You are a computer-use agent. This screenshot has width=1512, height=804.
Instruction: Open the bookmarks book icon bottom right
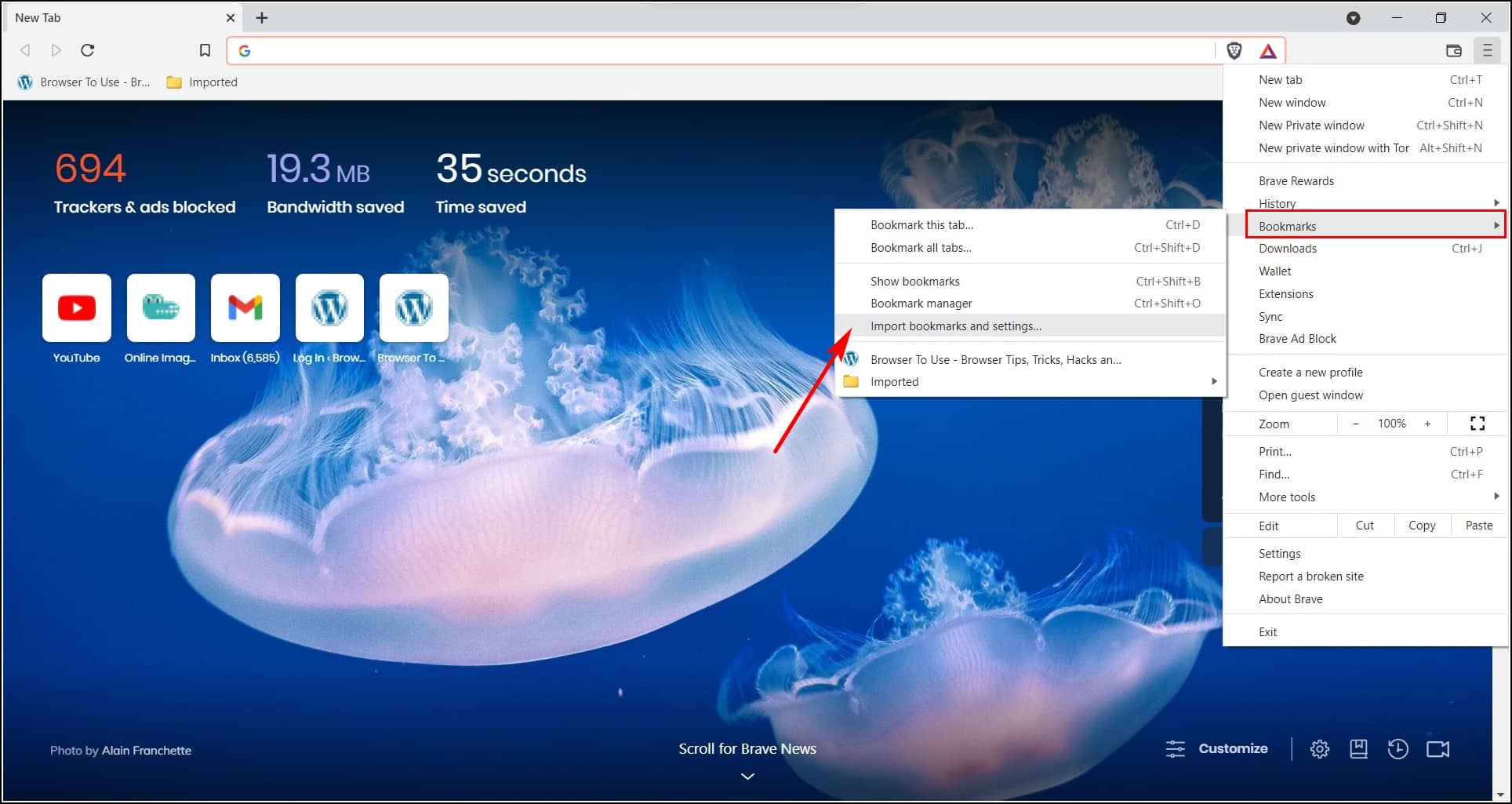point(1359,749)
